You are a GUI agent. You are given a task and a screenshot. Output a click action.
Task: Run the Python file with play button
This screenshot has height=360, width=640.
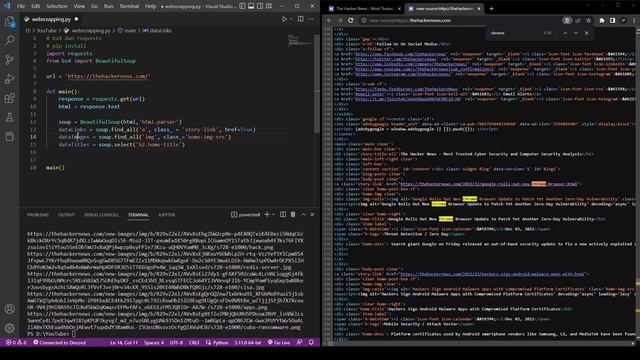pyautogui.click(x=284, y=19)
